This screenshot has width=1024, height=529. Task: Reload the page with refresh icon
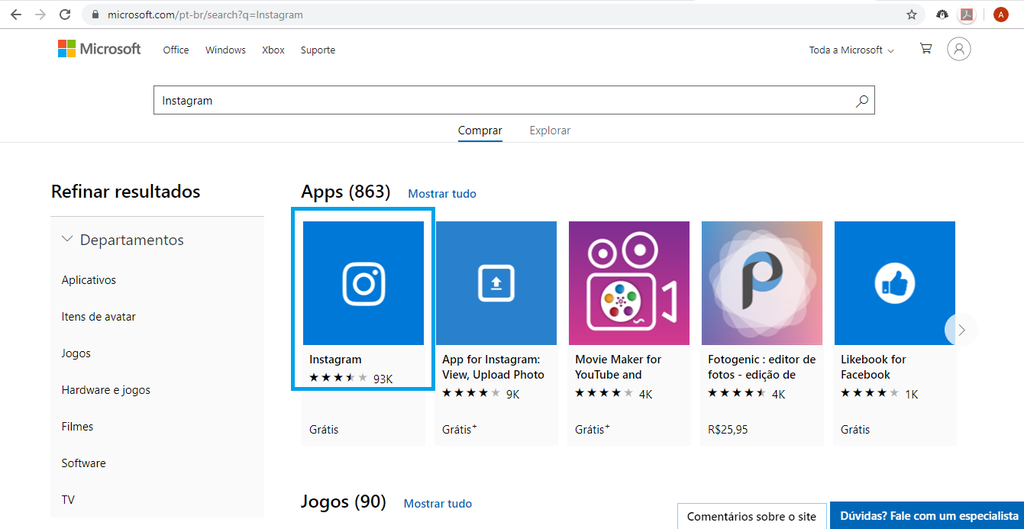(x=65, y=14)
